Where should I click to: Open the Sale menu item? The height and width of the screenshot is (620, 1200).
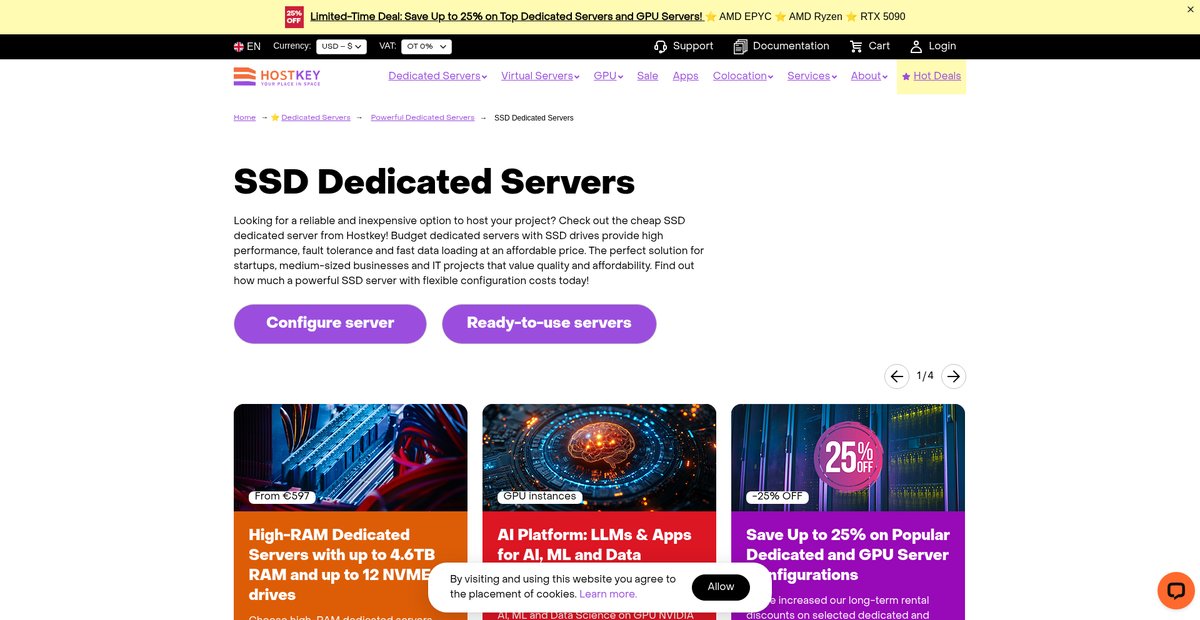pos(648,76)
